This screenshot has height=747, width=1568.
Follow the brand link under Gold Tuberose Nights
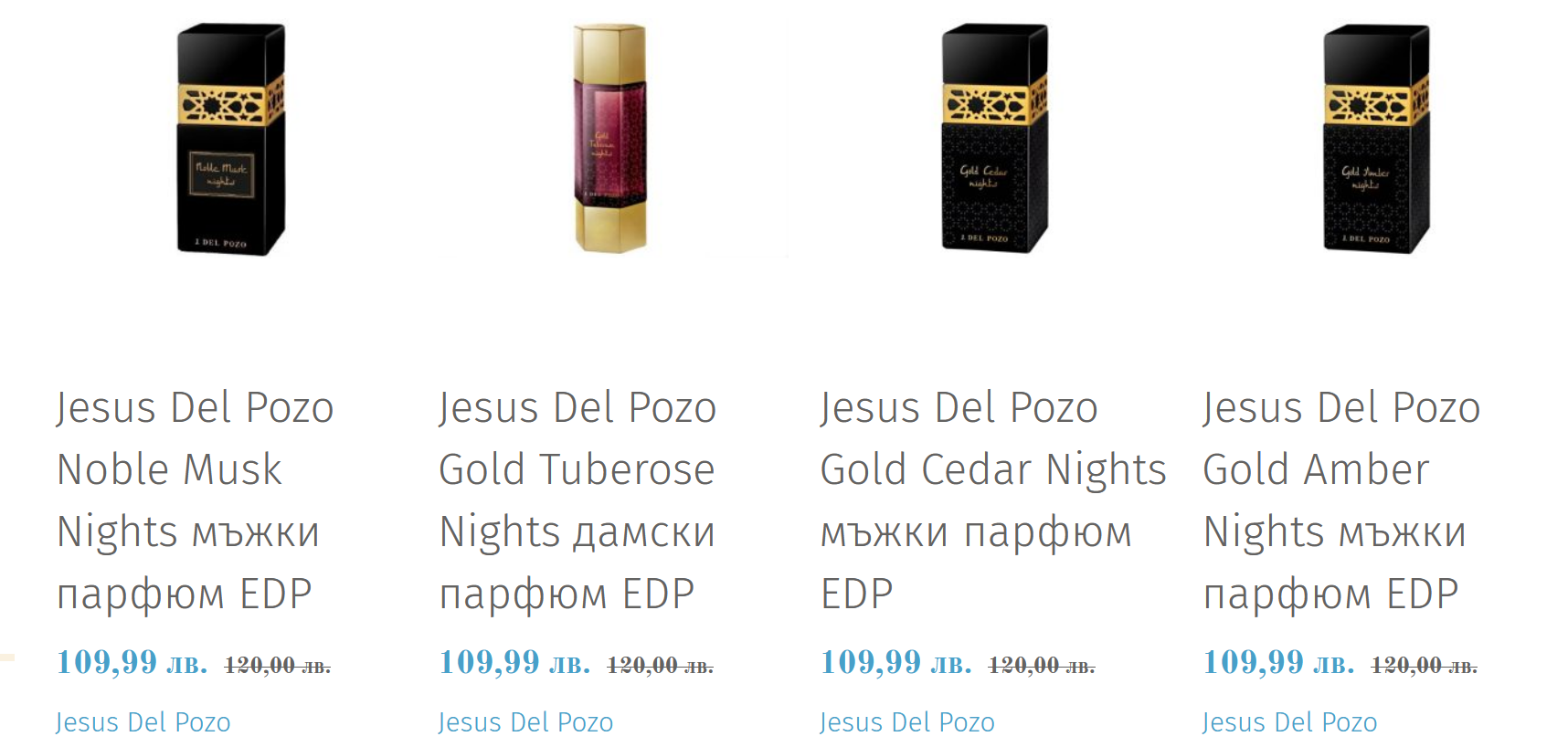point(526,722)
